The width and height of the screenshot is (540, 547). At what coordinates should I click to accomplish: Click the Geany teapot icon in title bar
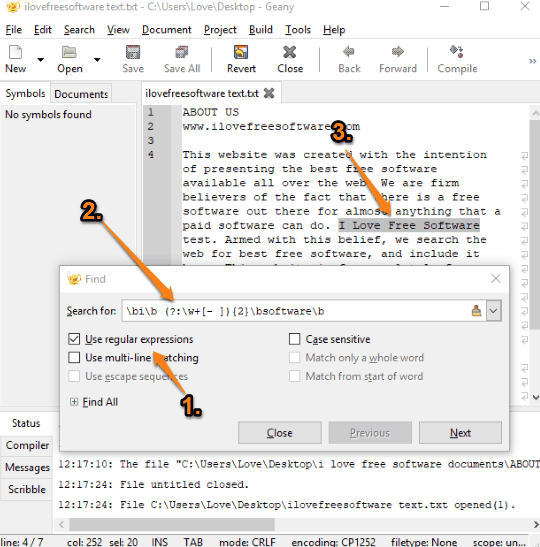13,7
